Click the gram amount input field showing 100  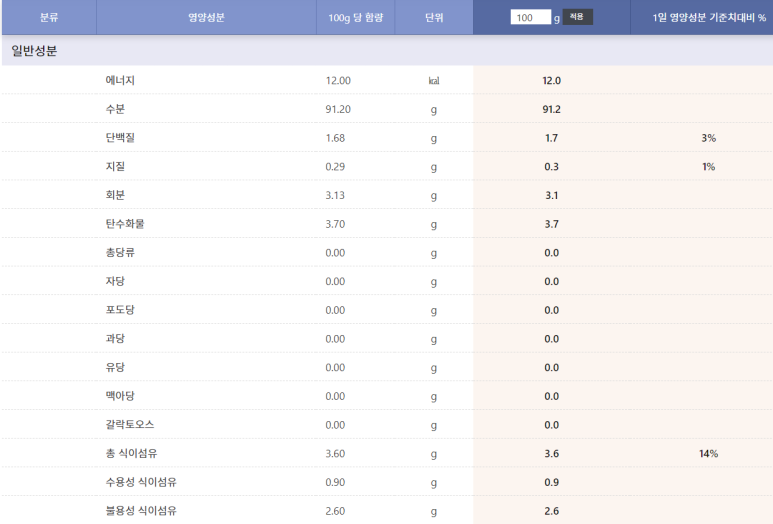point(530,17)
